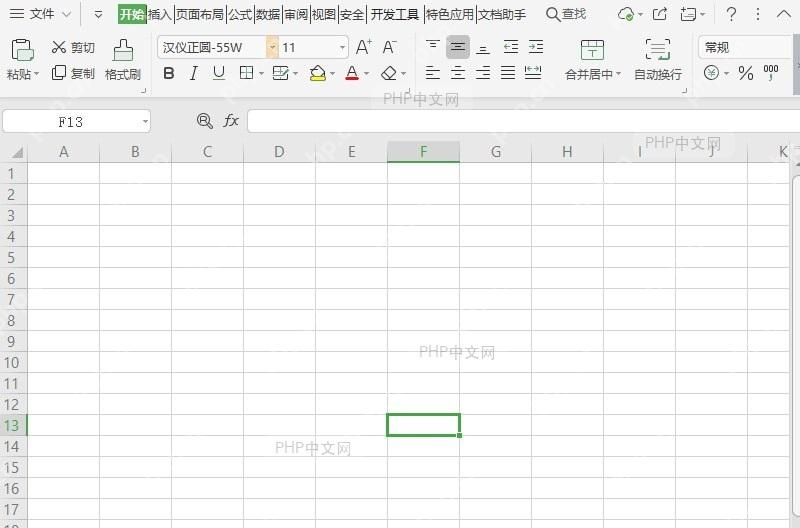Viewport: 800px width, 528px height.
Task: Expand the Paste options dropdown arrow
Action: coord(36,74)
